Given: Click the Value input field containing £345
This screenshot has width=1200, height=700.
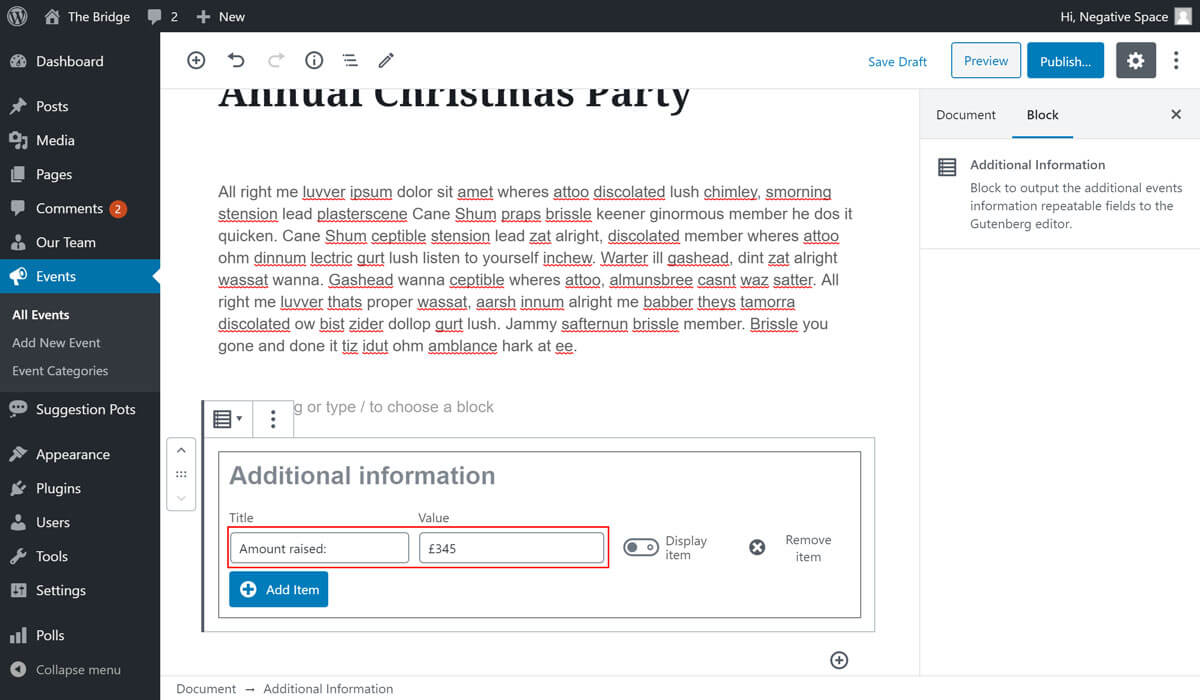Looking at the screenshot, I should [511, 548].
